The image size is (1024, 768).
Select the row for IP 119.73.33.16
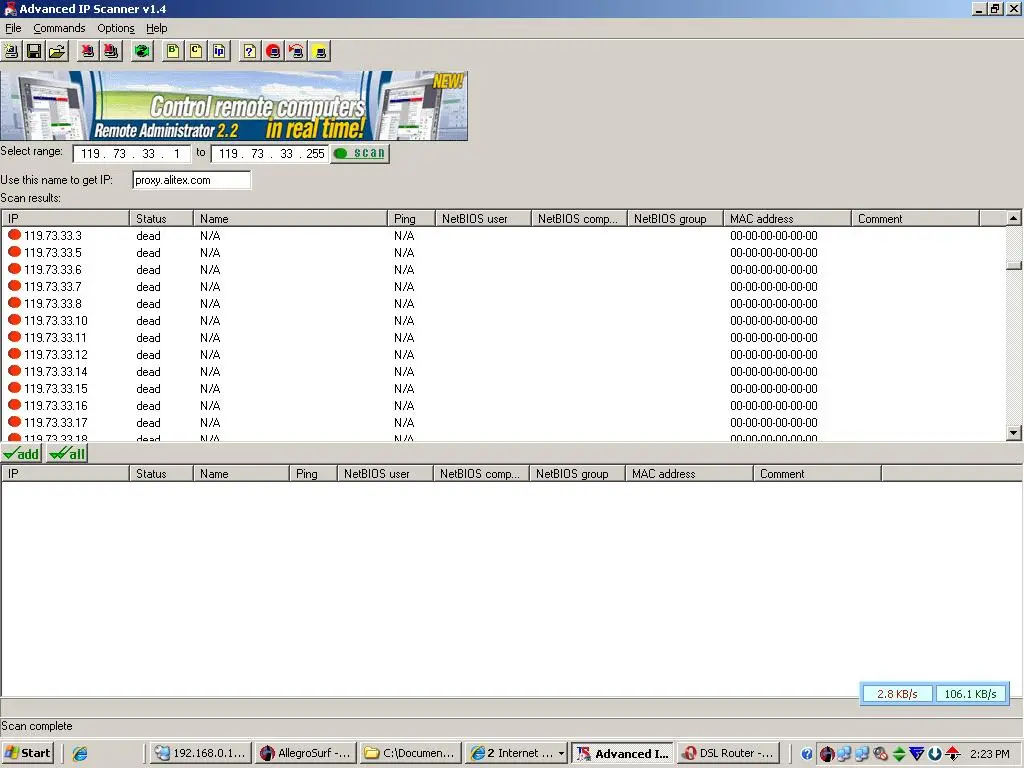(x=503, y=406)
